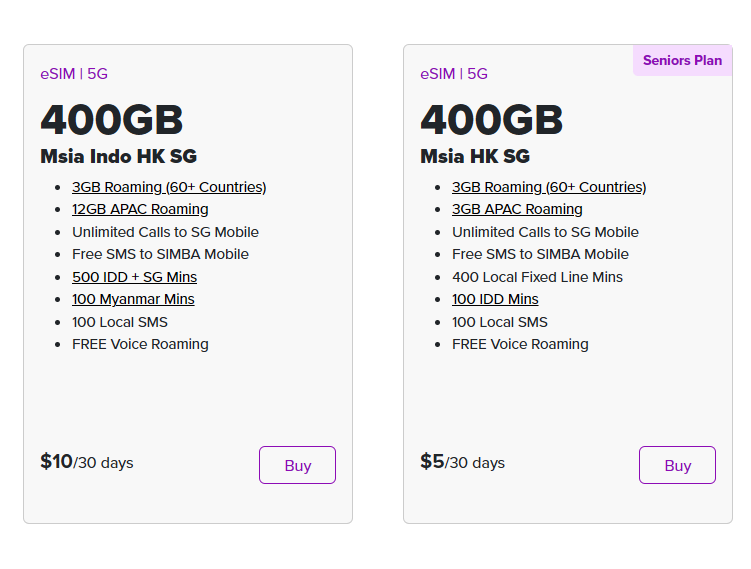751x569 pixels.
Task: Click the Msia HK SG heading
Action: tap(475, 156)
